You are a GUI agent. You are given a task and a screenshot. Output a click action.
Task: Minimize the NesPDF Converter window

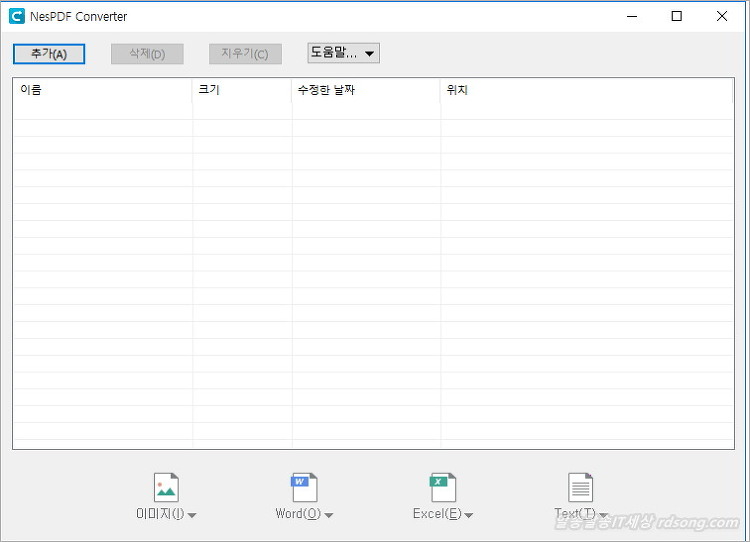[x=631, y=16]
